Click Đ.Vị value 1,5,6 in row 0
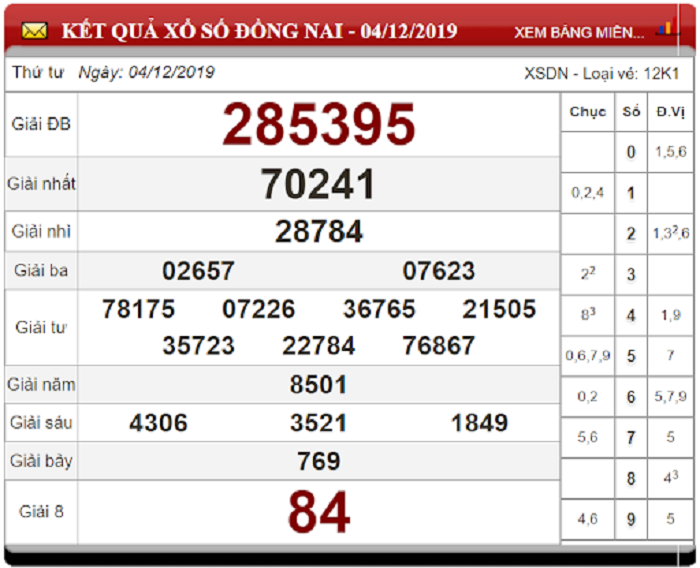Image resolution: width=700 pixels, height=568 pixels. point(671,152)
